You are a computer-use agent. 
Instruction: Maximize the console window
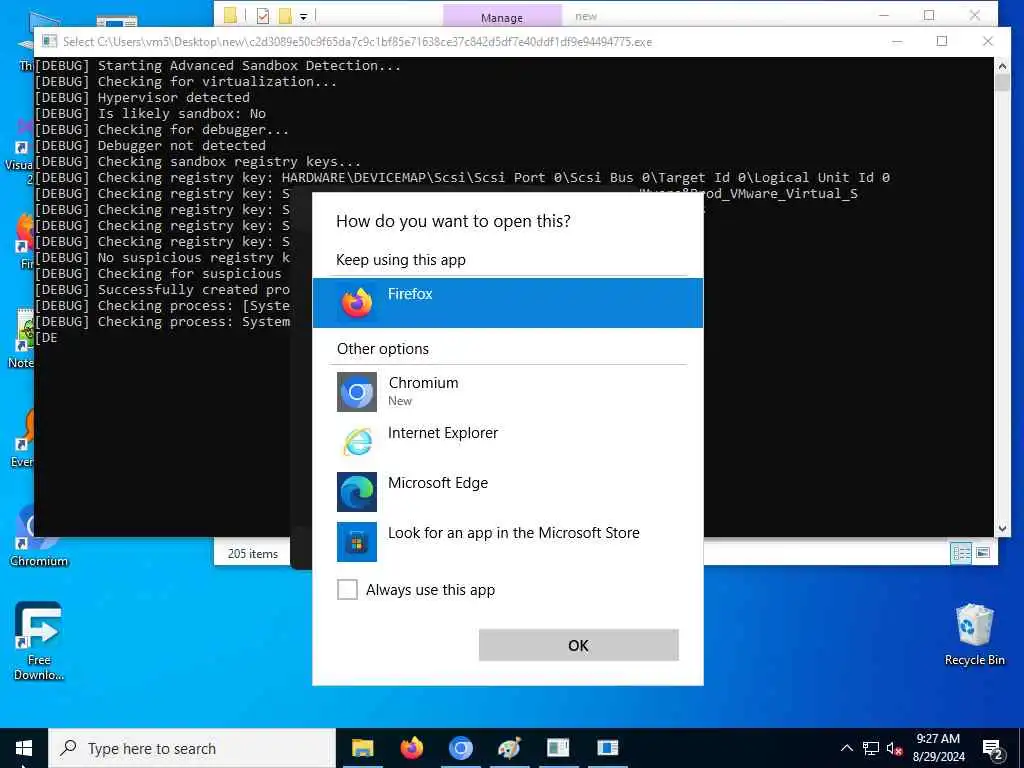(942, 41)
